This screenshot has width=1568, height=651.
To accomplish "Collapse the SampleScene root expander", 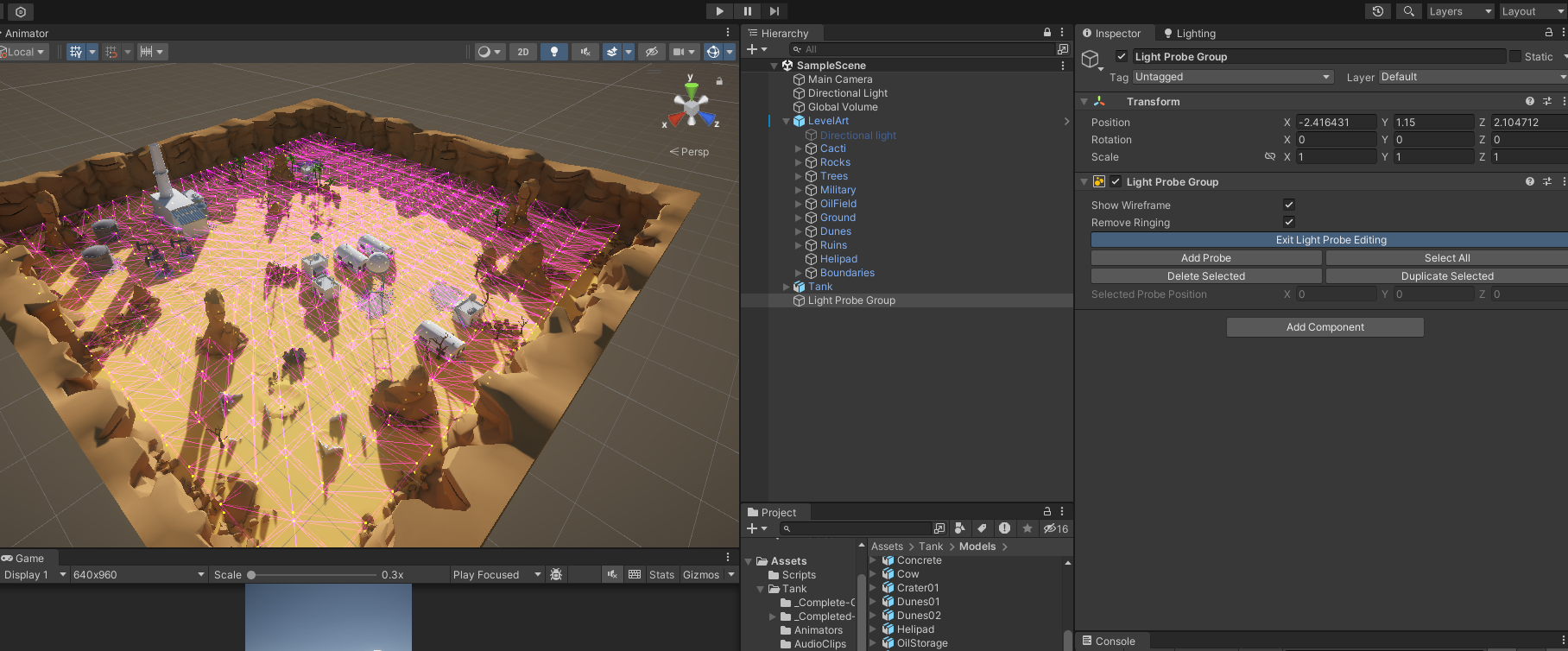I will point(774,66).
